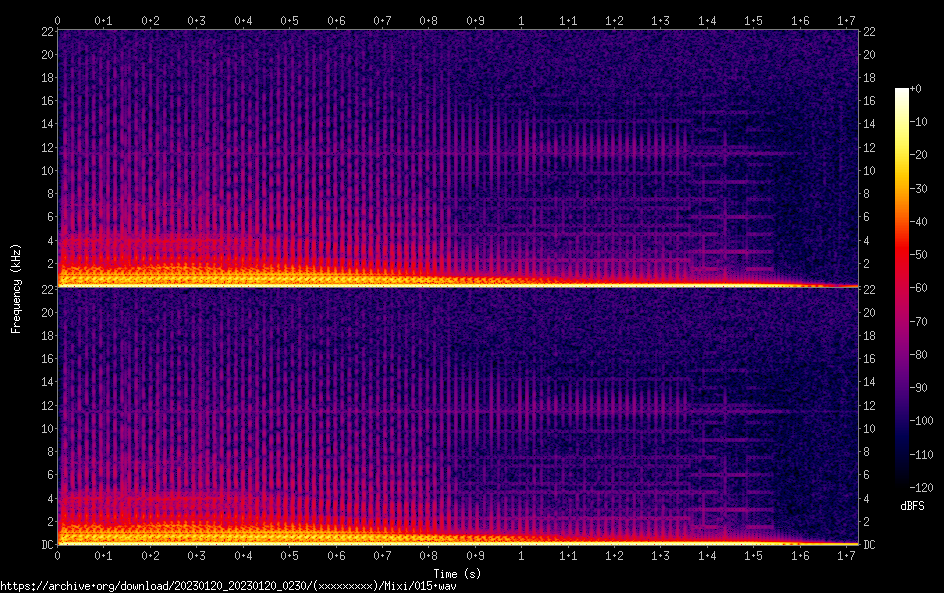Click the DC label on right frequency axis
The width and height of the screenshot is (944, 593).
click(x=870, y=545)
